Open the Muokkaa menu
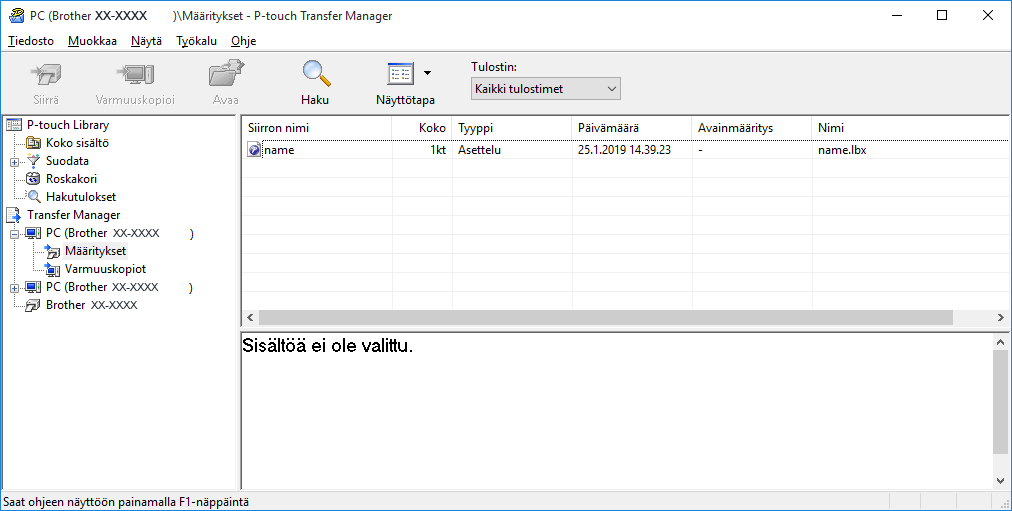Screen dimensions: 1012x511 [x=92, y=41]
